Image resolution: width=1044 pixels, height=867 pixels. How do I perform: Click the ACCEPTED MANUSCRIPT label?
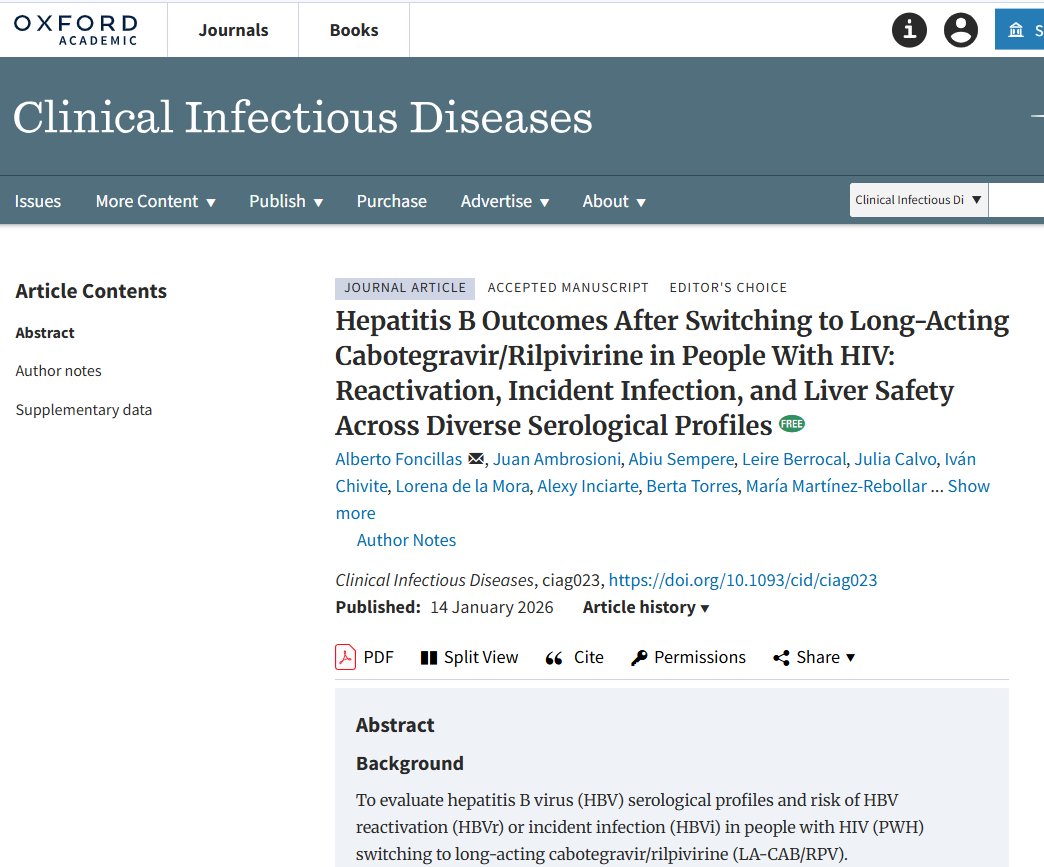pos(568,288)
